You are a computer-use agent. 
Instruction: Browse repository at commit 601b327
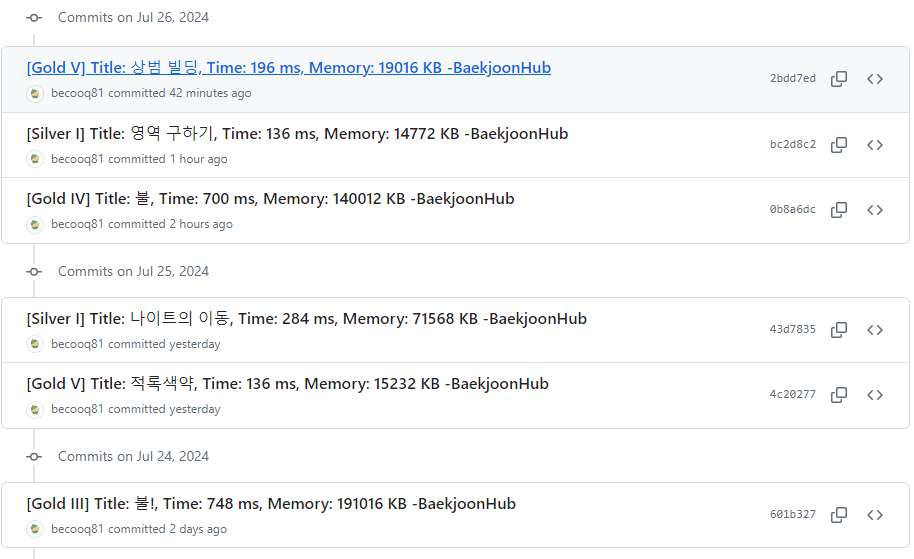tap(875, 515)
